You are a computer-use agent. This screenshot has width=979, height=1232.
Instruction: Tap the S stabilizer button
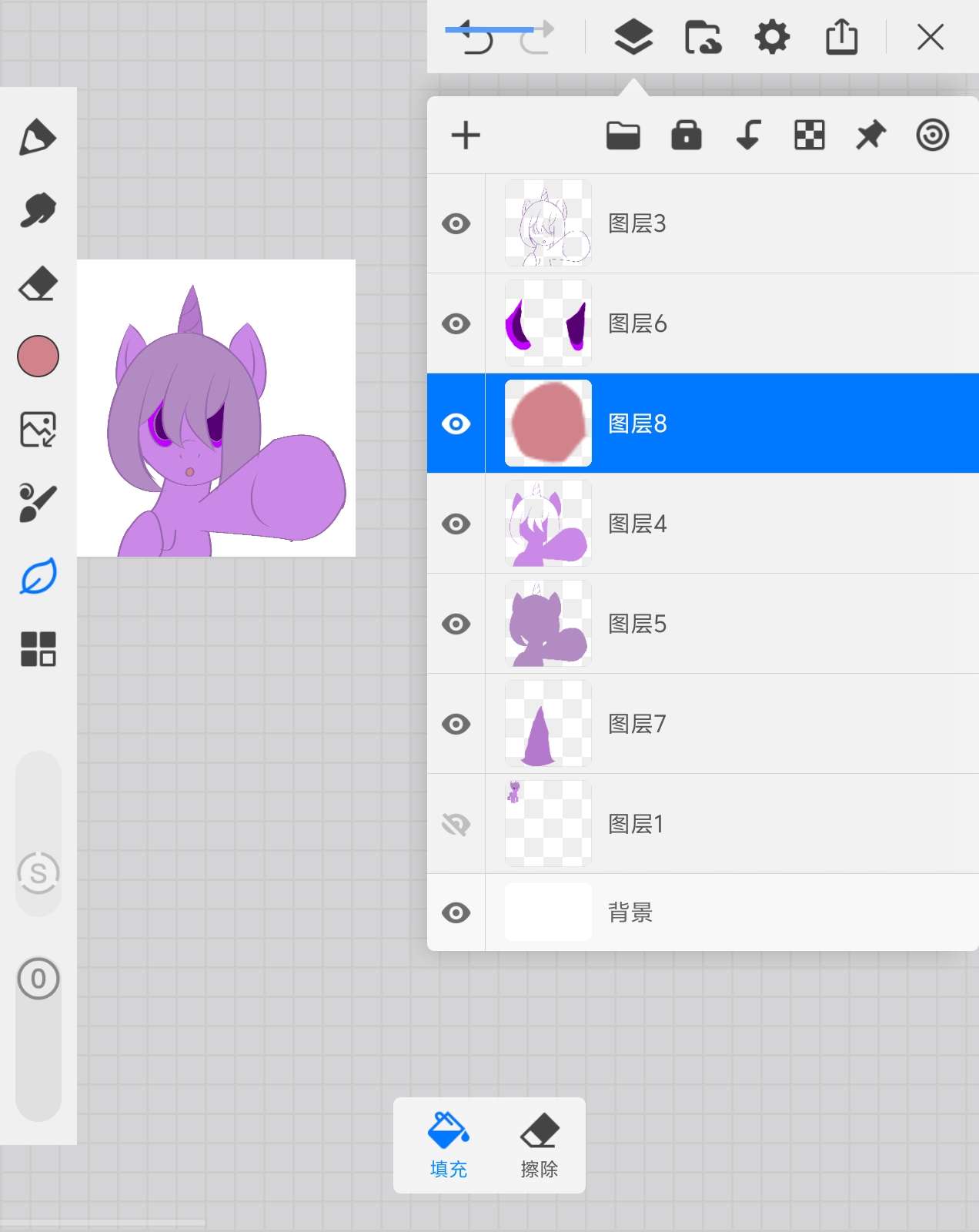point(38,873)
